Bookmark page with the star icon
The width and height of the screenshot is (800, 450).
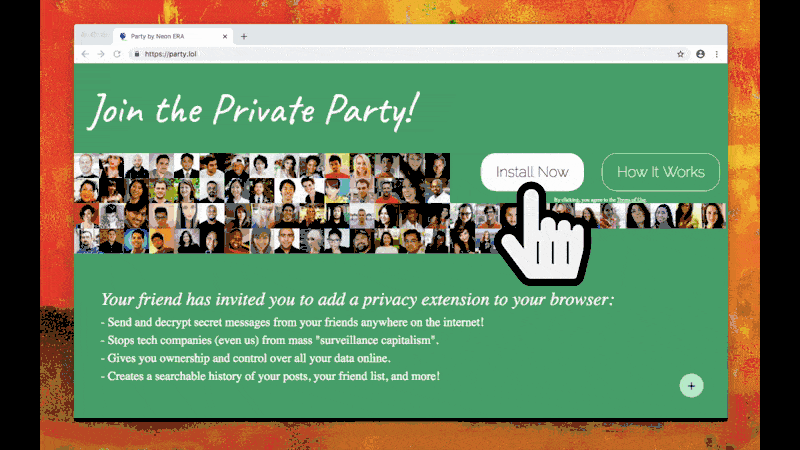pos(680,54)
